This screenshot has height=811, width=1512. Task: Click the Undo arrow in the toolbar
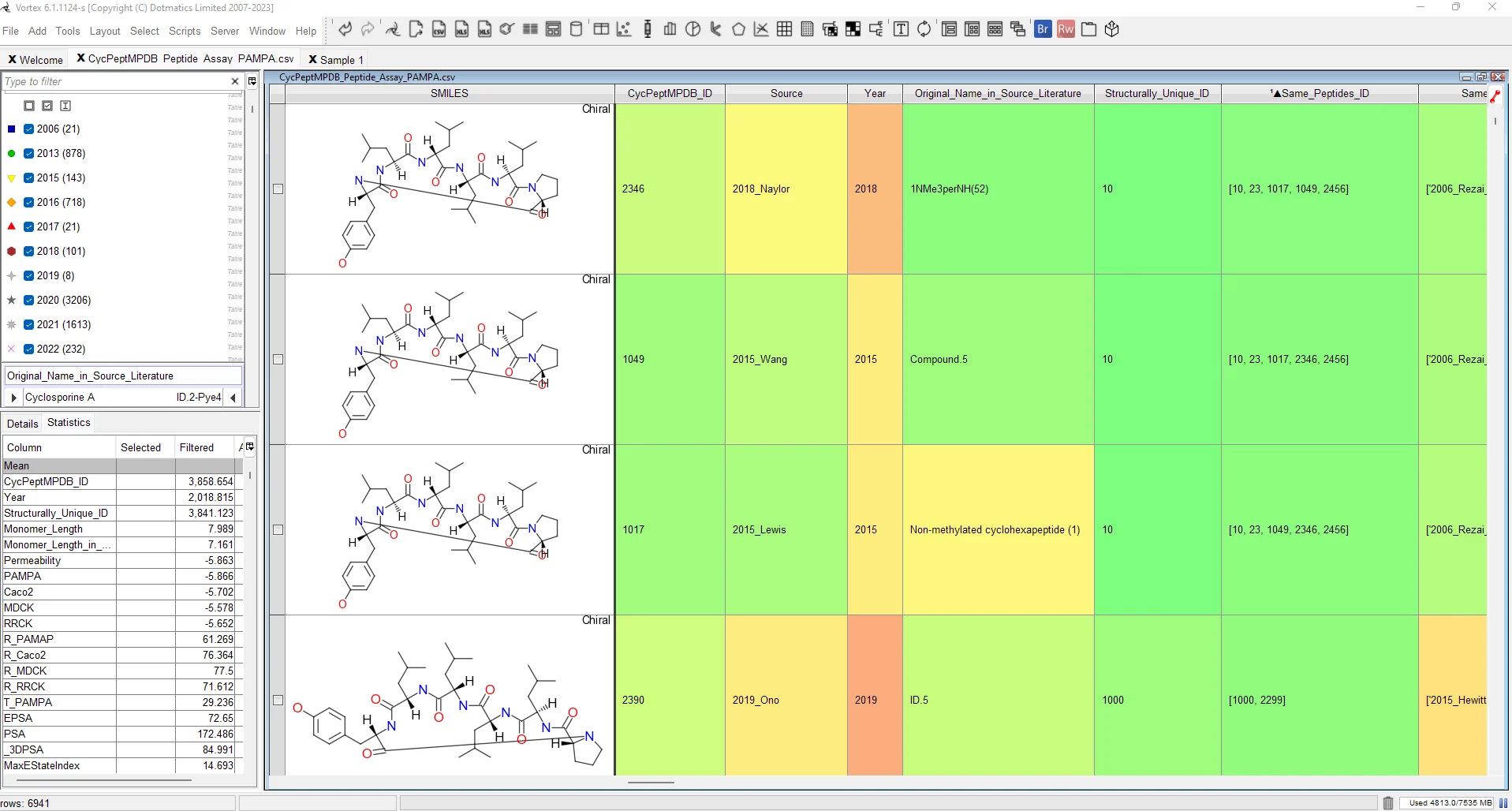coord(345,29)
